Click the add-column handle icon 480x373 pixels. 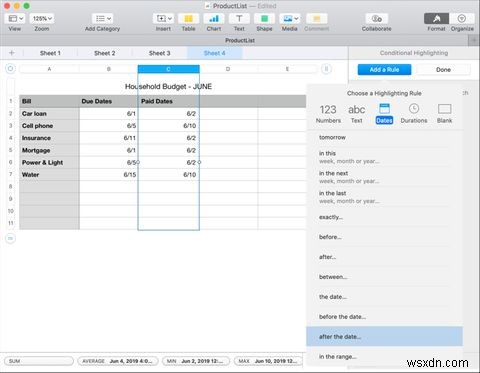pyautogui.click(x=326, y=69)
